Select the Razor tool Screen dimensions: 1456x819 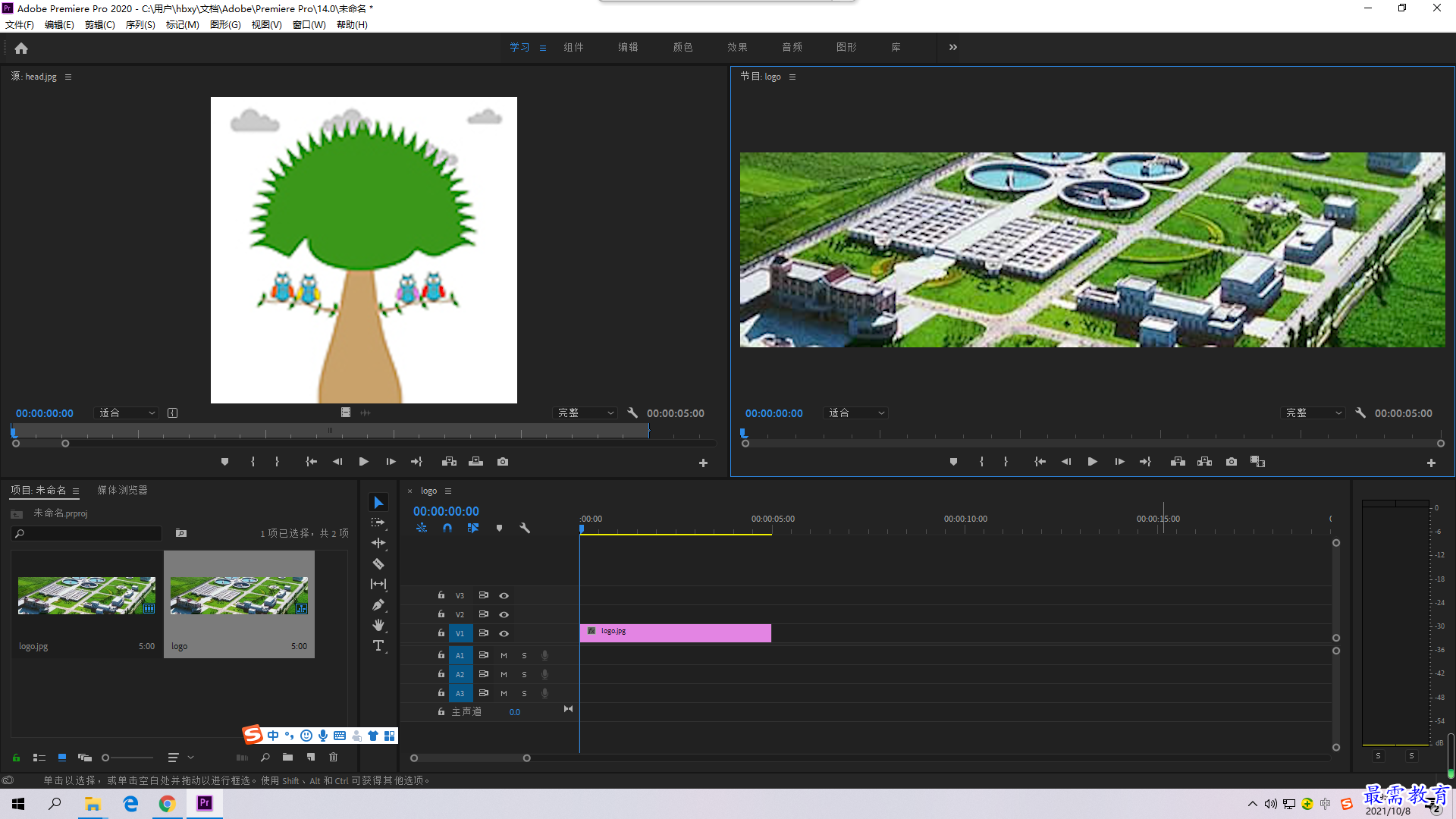click(378, 563)
